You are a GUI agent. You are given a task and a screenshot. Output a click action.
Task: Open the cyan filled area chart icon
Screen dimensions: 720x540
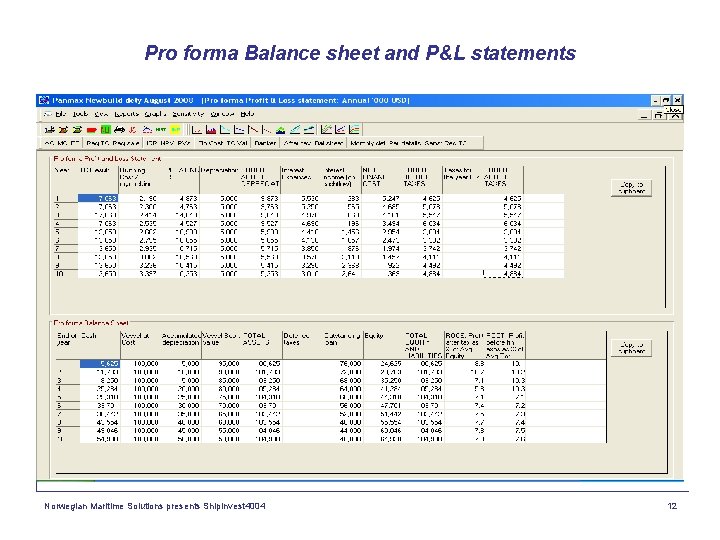tap(225, 130)
